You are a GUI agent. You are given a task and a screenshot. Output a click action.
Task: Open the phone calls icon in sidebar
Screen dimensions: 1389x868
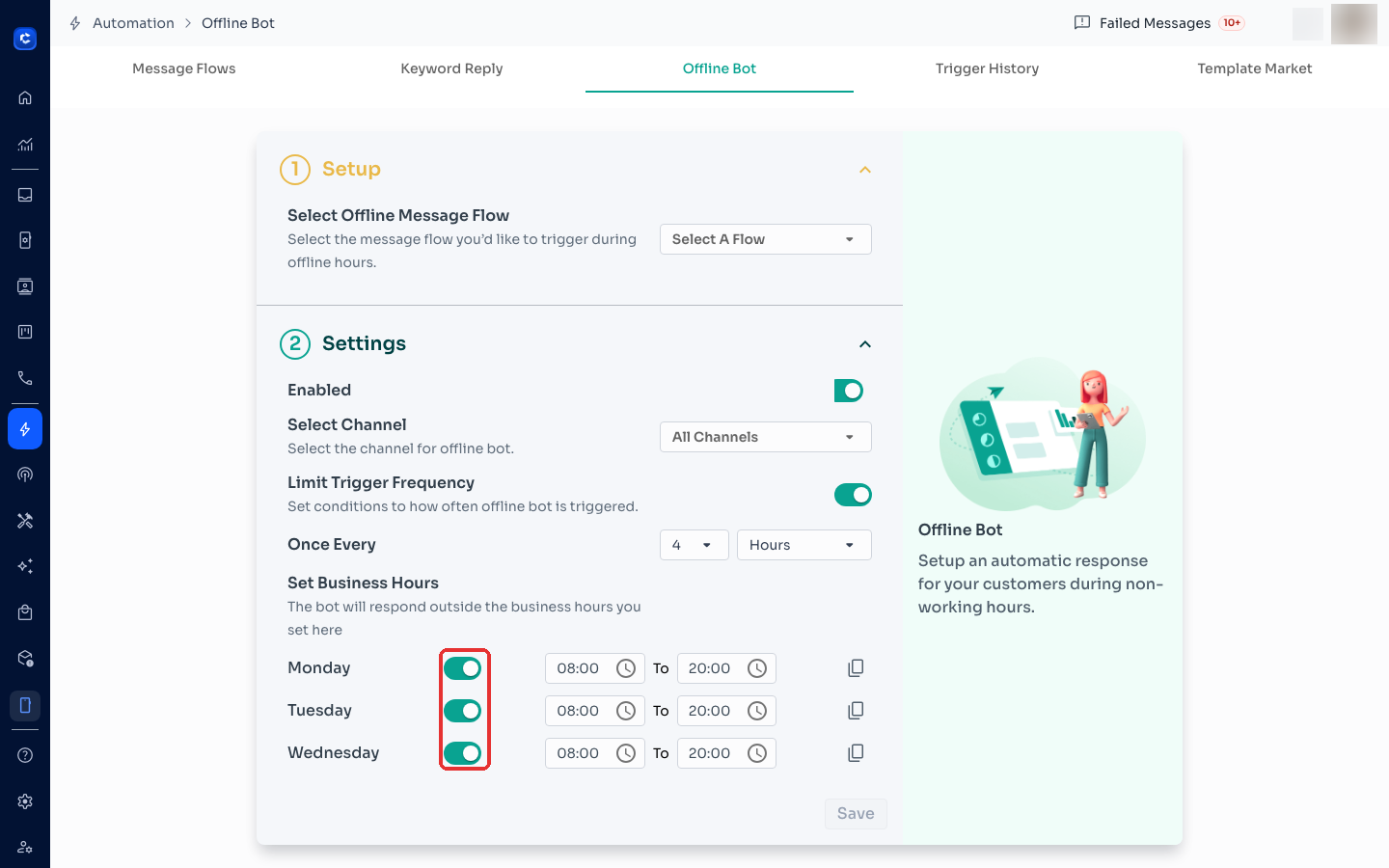coord(25,378)
